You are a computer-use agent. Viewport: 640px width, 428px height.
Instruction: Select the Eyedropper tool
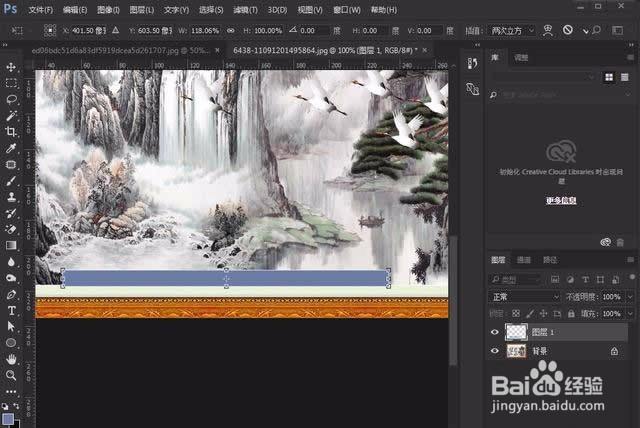tap(11, 148)
